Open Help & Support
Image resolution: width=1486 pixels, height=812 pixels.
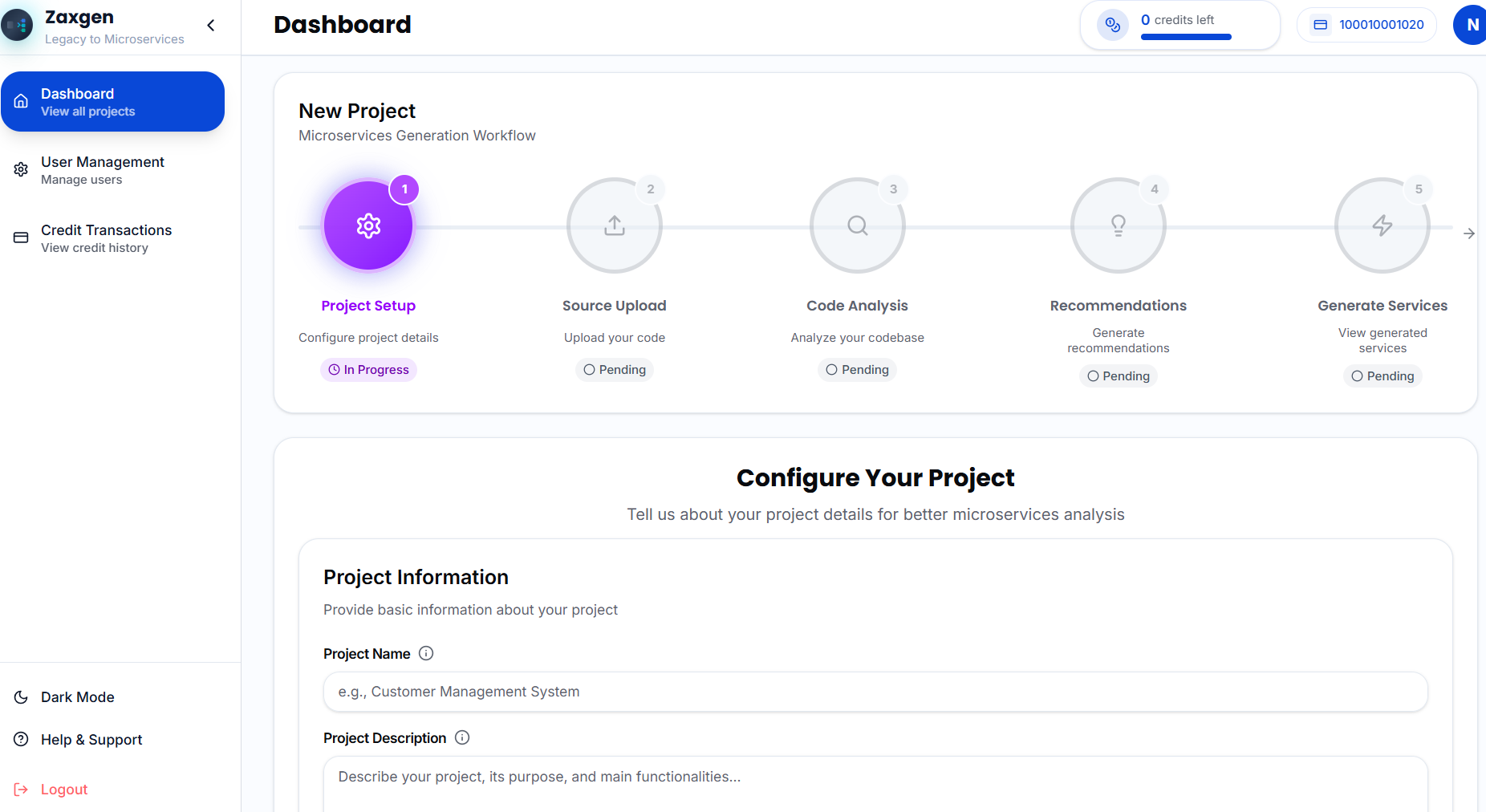tap(91, 740)
